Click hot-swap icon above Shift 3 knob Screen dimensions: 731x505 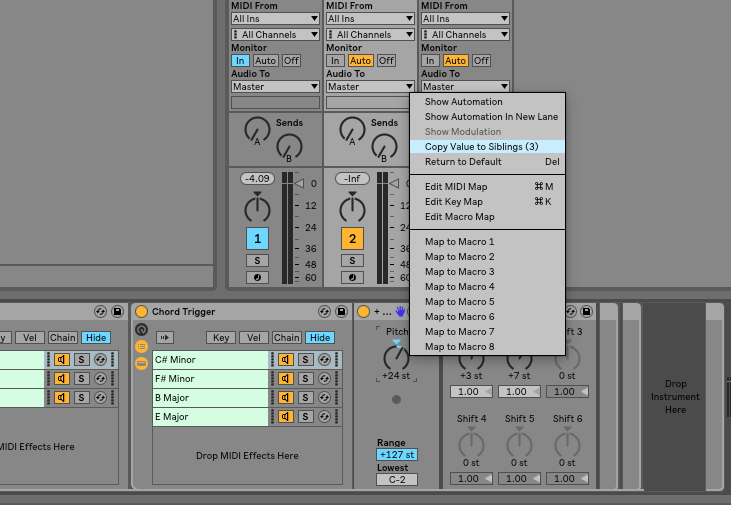point(571,311)
